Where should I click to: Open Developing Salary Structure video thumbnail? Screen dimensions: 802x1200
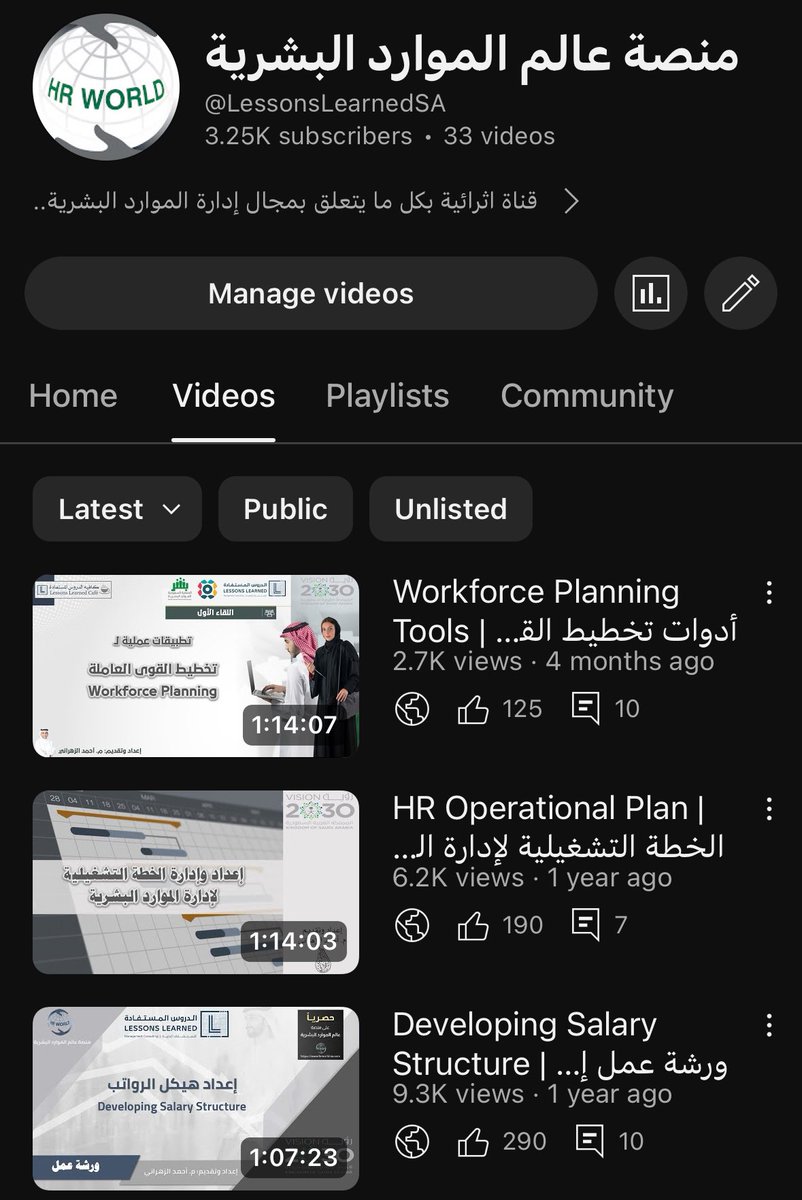196,1098
